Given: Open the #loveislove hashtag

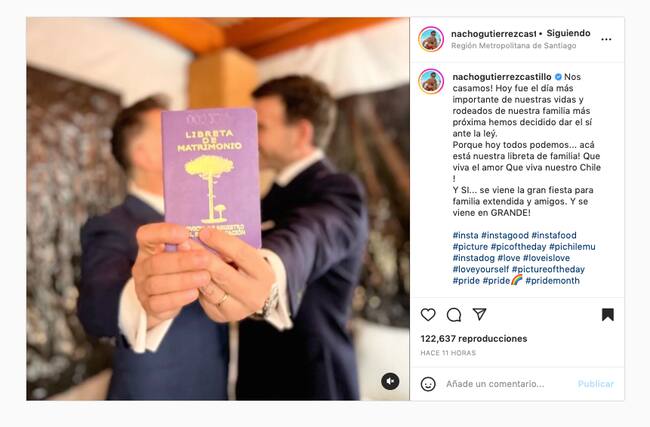Looking at the screenshot, I should pos(546,258).
